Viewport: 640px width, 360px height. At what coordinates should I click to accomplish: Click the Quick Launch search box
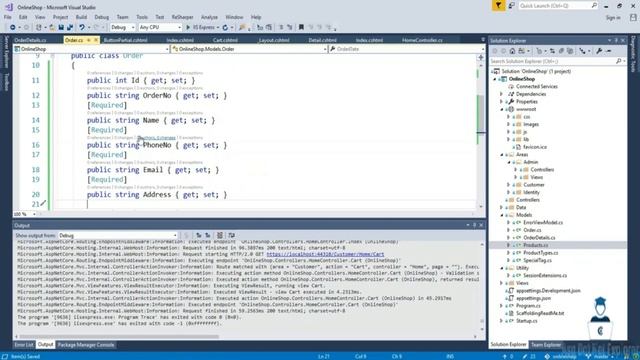coord(556,6)
